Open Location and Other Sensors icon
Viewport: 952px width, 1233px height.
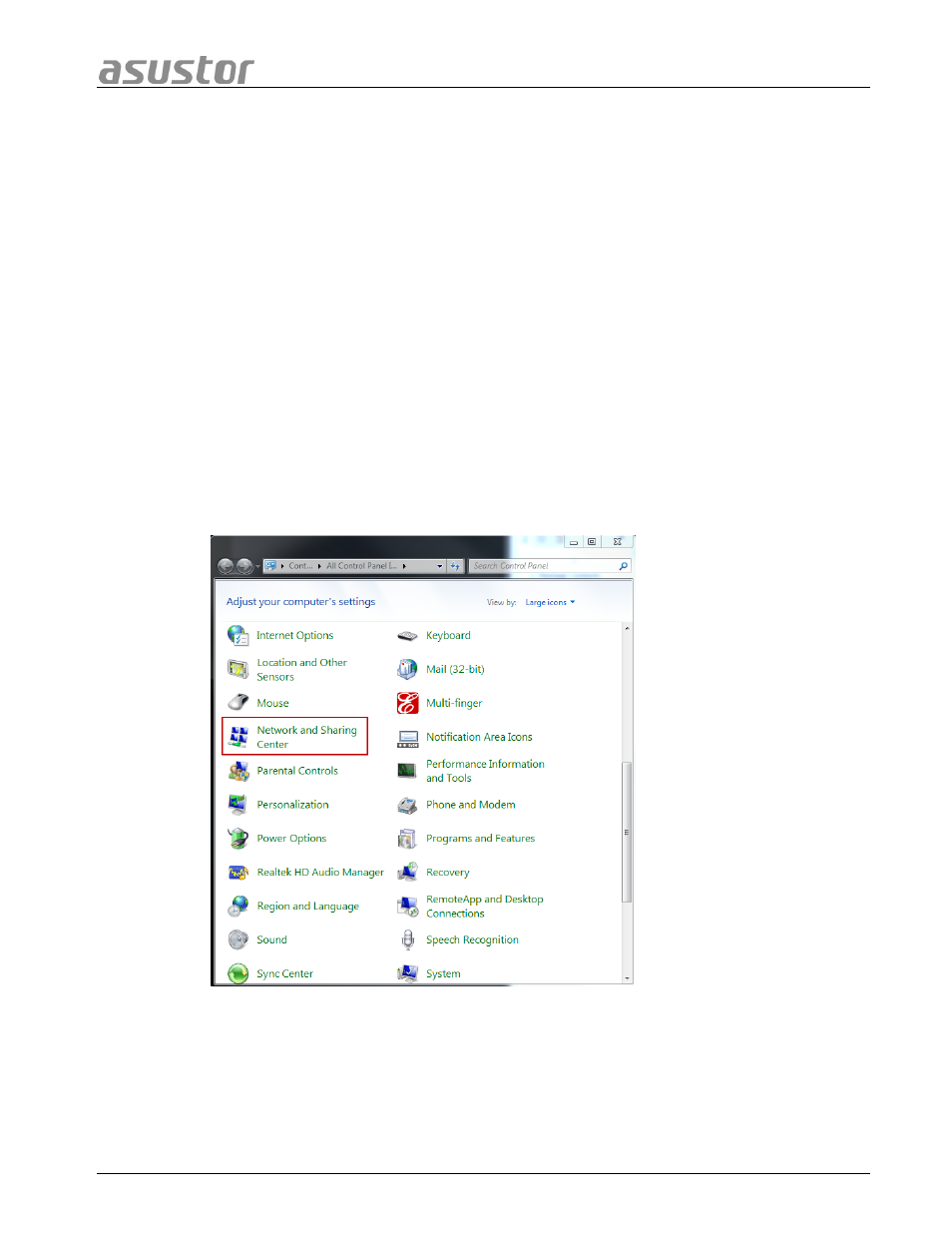238,669
